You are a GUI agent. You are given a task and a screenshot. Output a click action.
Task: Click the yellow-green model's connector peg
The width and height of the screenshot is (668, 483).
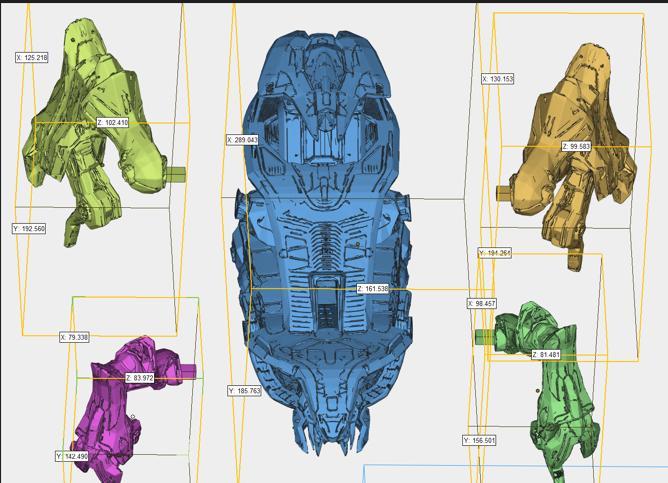(176, 174)
